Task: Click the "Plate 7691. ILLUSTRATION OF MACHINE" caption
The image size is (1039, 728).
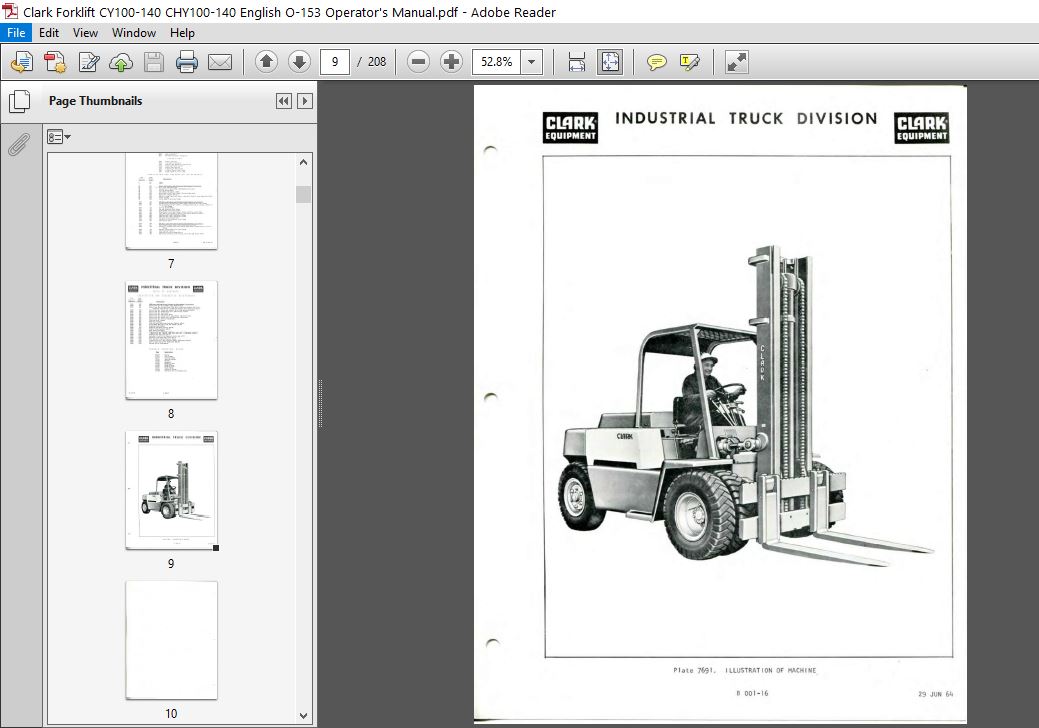Action: [745, 670]
